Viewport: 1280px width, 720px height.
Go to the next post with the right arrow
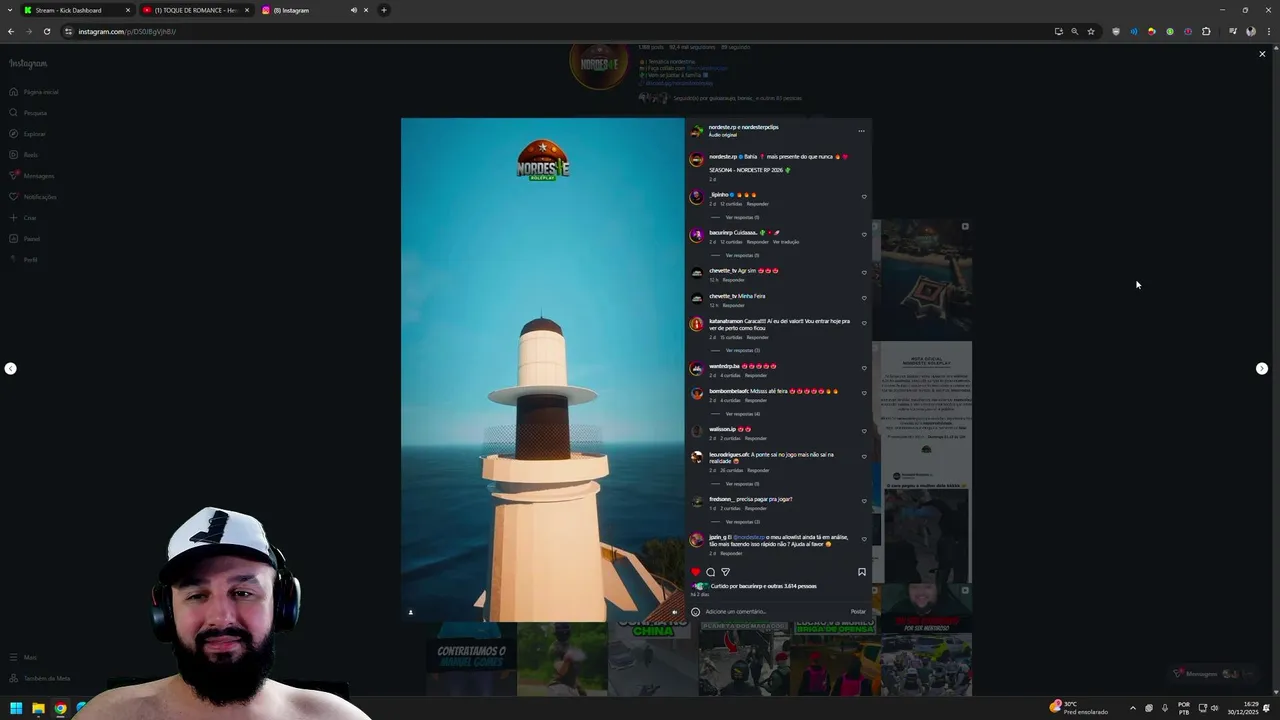click(x=1262, y=369)
